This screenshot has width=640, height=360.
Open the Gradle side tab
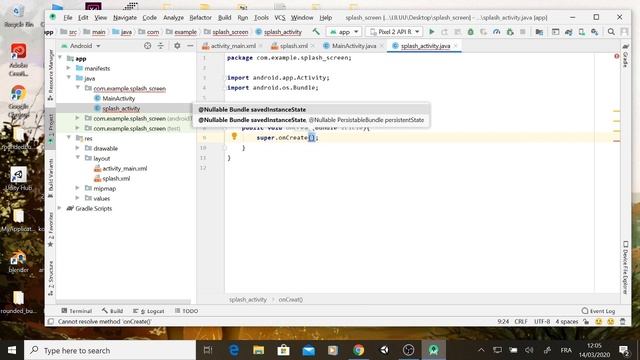click(625, 56)
